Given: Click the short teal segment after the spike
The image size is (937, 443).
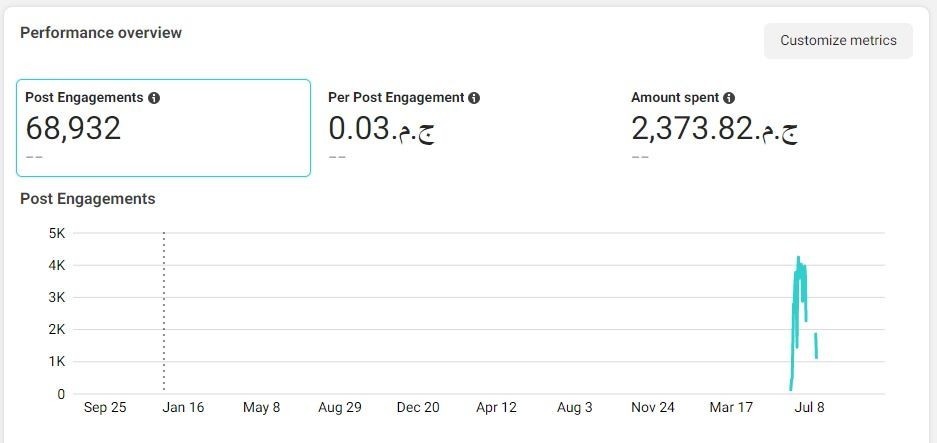Looking at the screenshot, I should pyautogui.click(x=816, y=346).
